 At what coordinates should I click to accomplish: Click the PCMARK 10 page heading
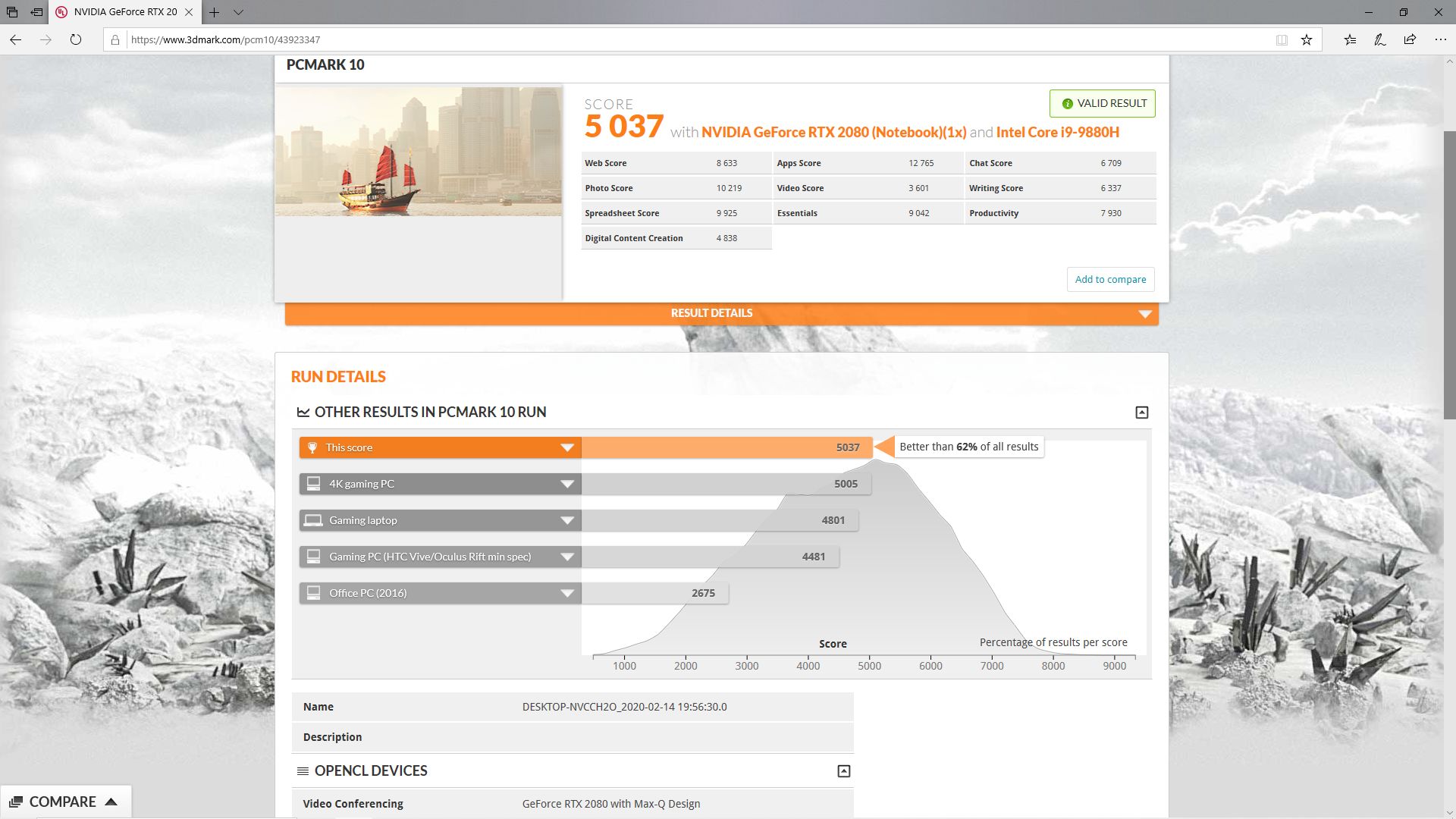tap(325, 65)
